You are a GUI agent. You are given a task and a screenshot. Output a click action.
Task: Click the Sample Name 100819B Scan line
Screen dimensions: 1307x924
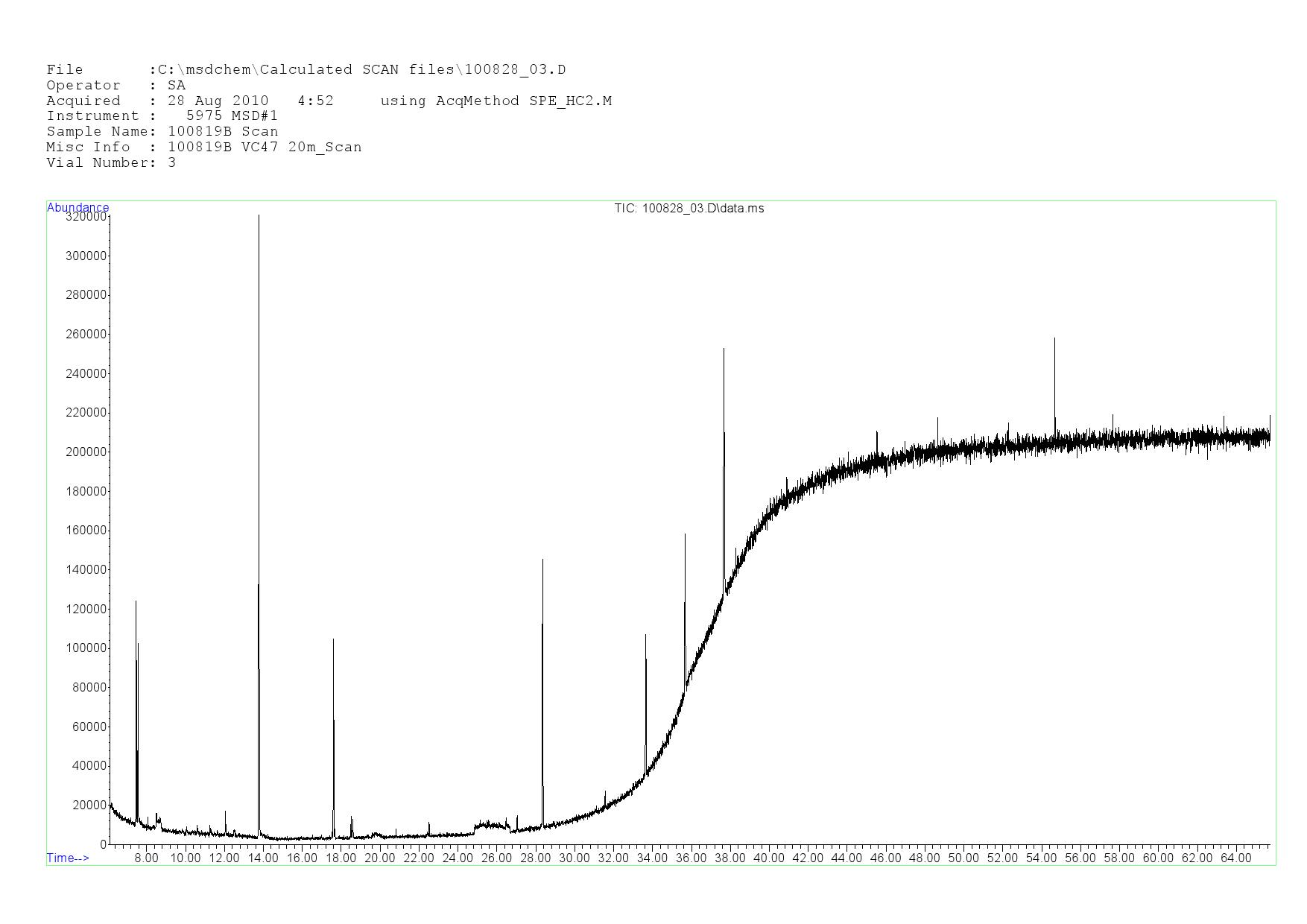pos(162,131)
